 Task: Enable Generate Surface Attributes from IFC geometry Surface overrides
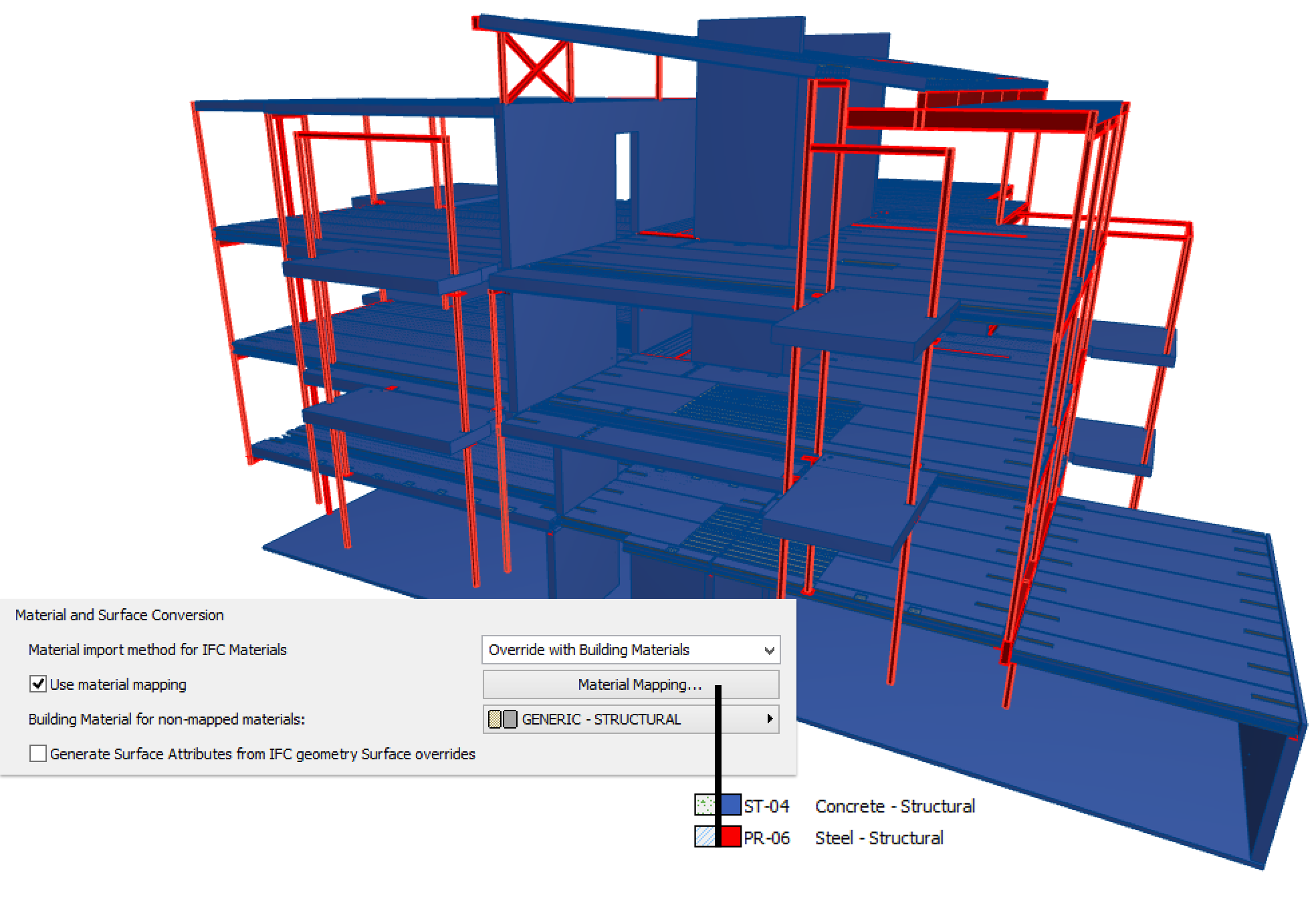[38, 753]
